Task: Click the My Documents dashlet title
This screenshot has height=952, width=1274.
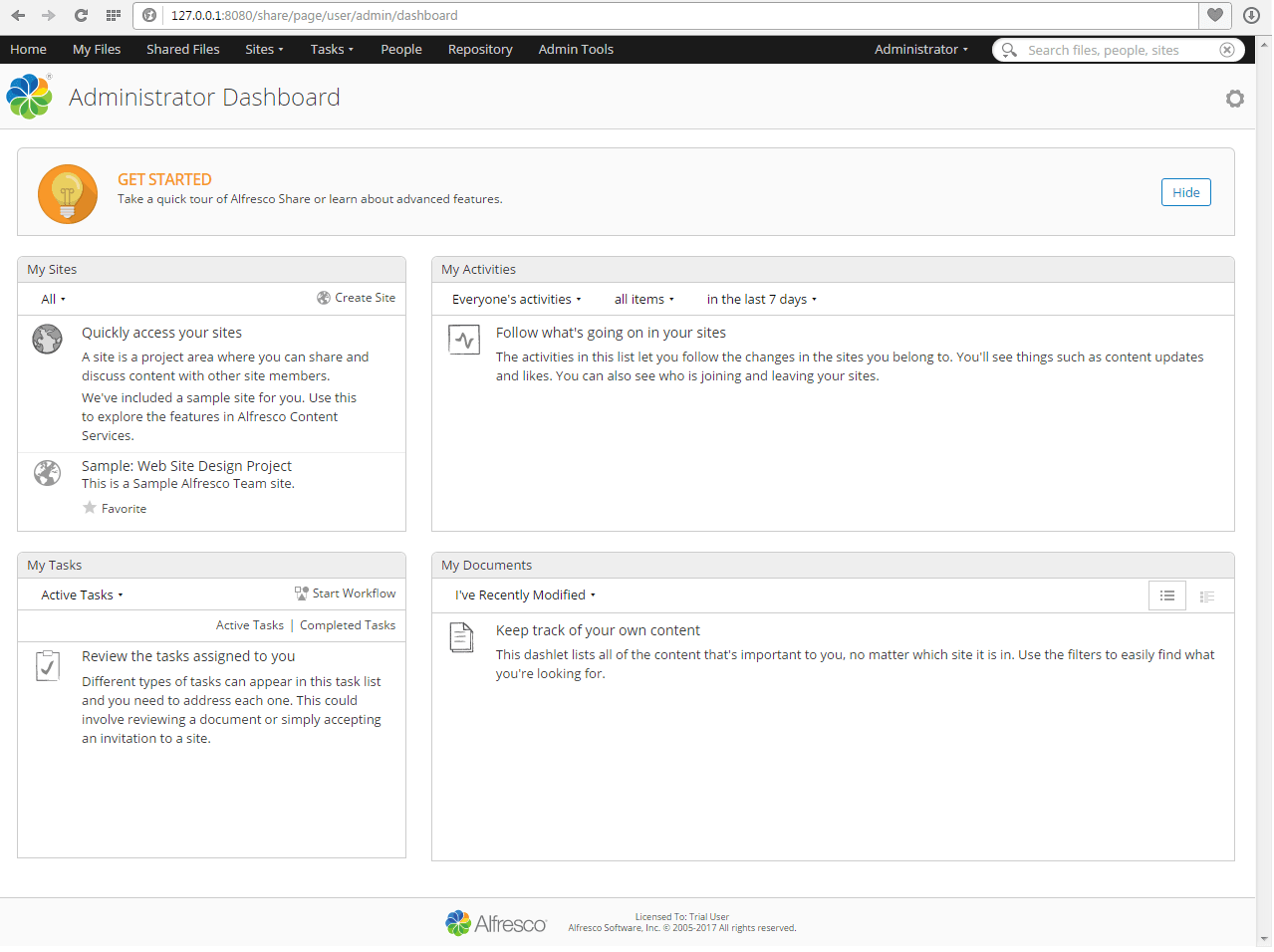Action: [486, 565]
